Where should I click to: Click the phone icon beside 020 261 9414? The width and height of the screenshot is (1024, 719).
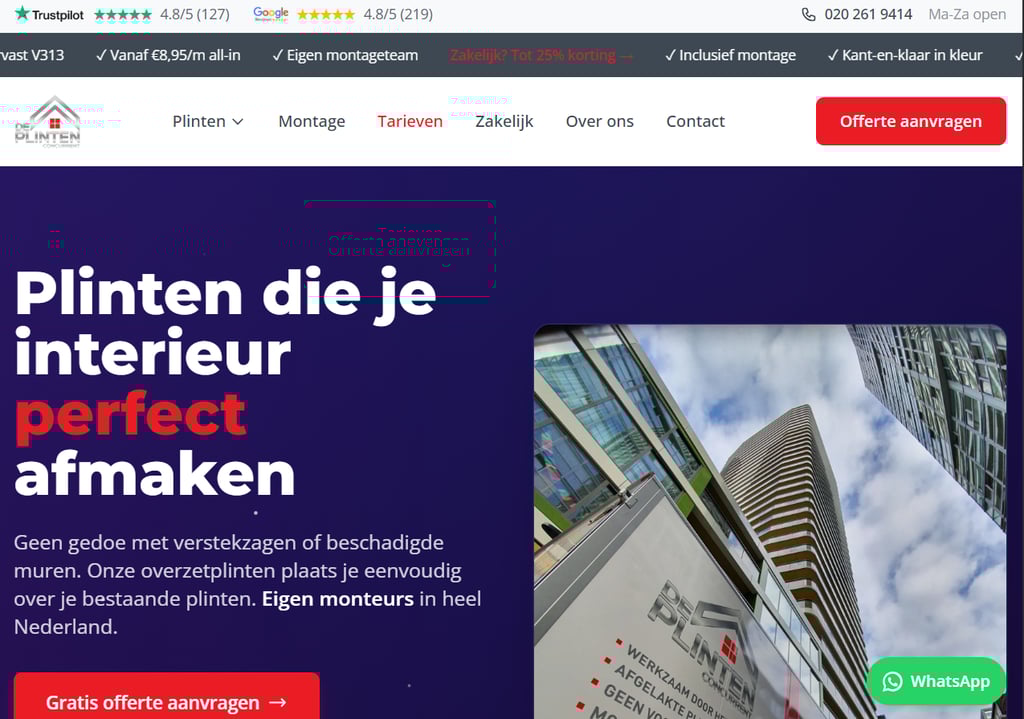[808, 14]
